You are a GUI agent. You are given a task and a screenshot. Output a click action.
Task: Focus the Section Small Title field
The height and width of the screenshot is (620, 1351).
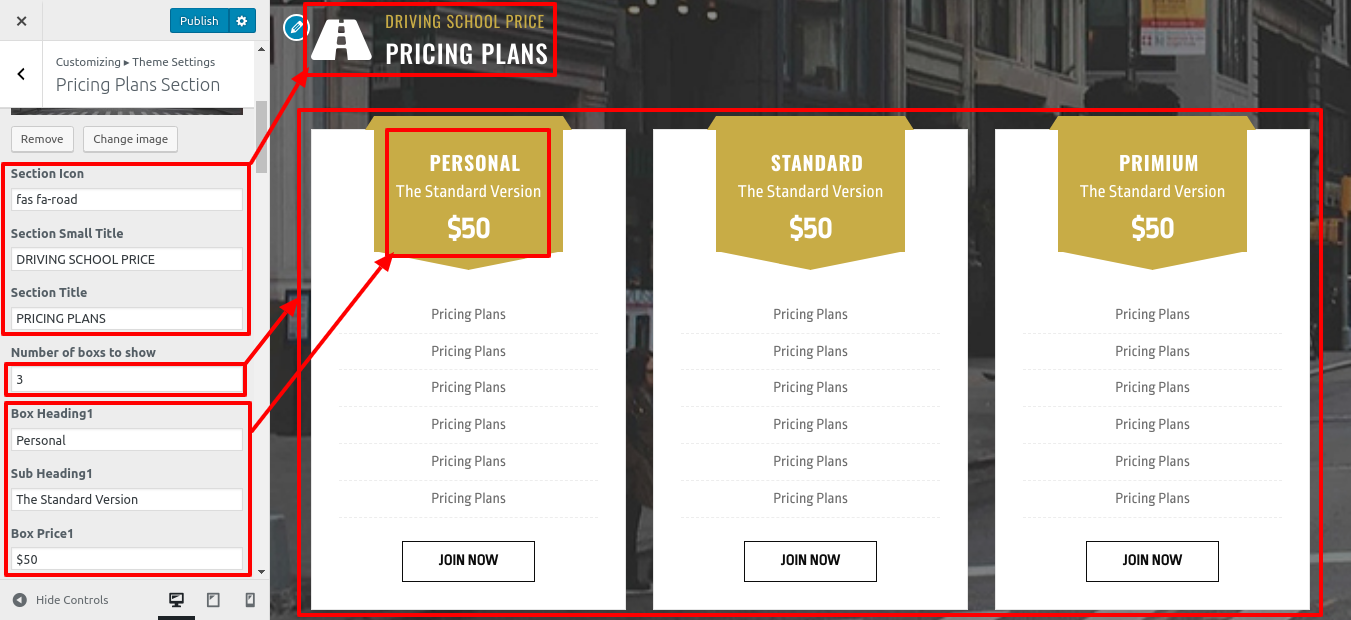127,259
